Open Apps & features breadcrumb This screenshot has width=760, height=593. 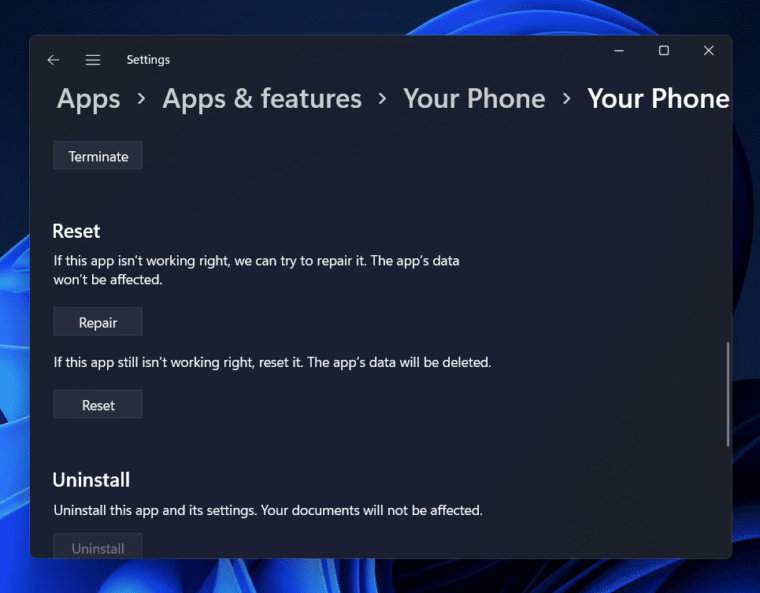click(262, 99)
